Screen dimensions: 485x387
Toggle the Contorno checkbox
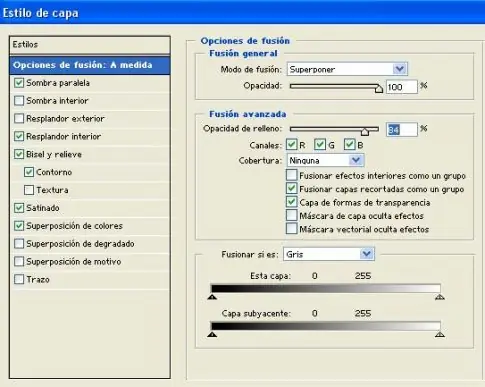click(x=29, y=172)
